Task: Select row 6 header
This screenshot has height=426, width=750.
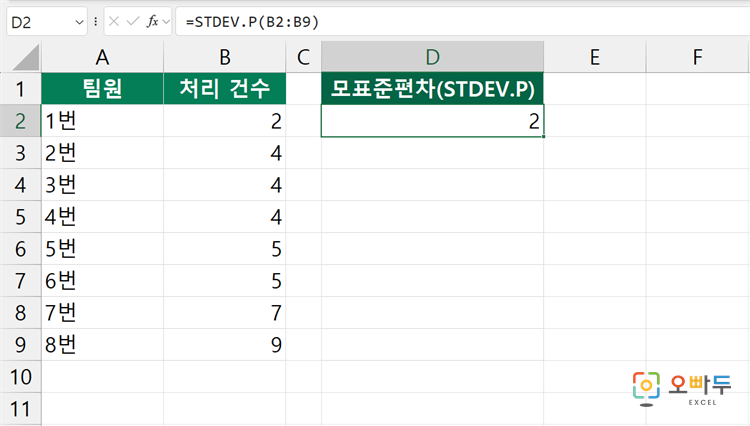Action: pos(20,249)
